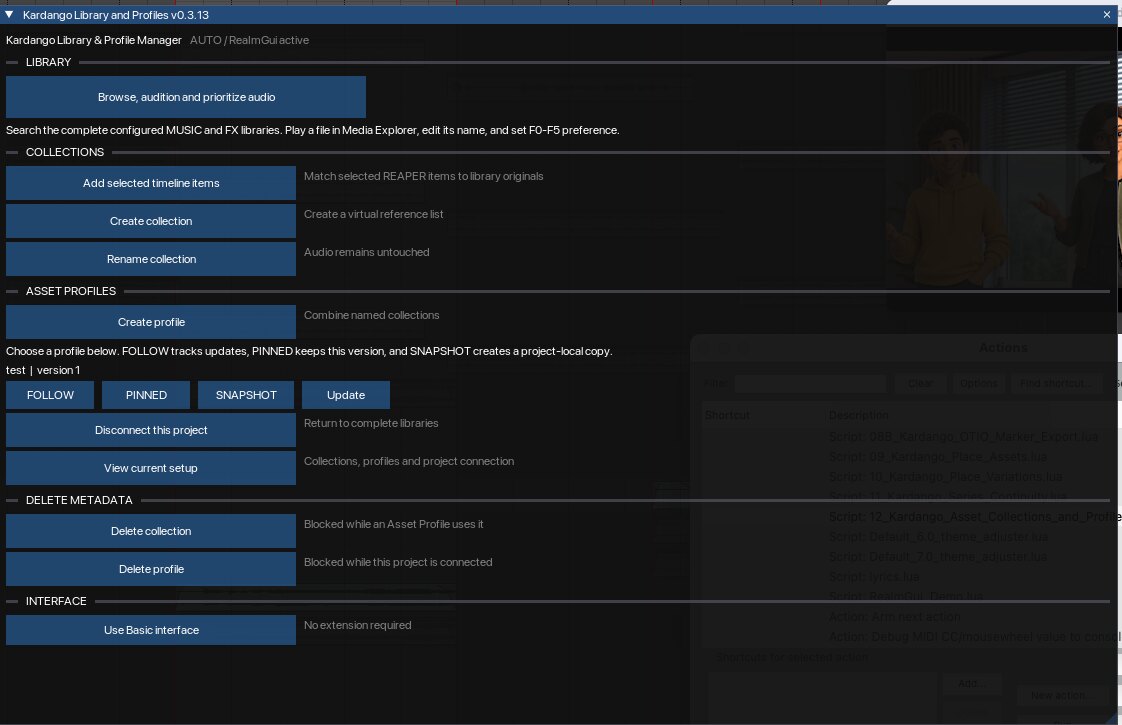Click 'Combine named collections' text
The width and height of the screenshot is (1122, 725).
coord(371,315)
